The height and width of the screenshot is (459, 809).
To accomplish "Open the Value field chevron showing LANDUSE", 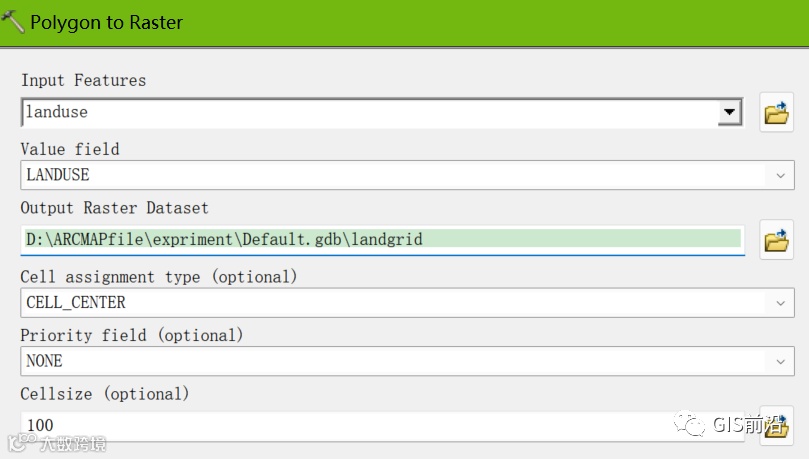I will [x=780, y=175].
